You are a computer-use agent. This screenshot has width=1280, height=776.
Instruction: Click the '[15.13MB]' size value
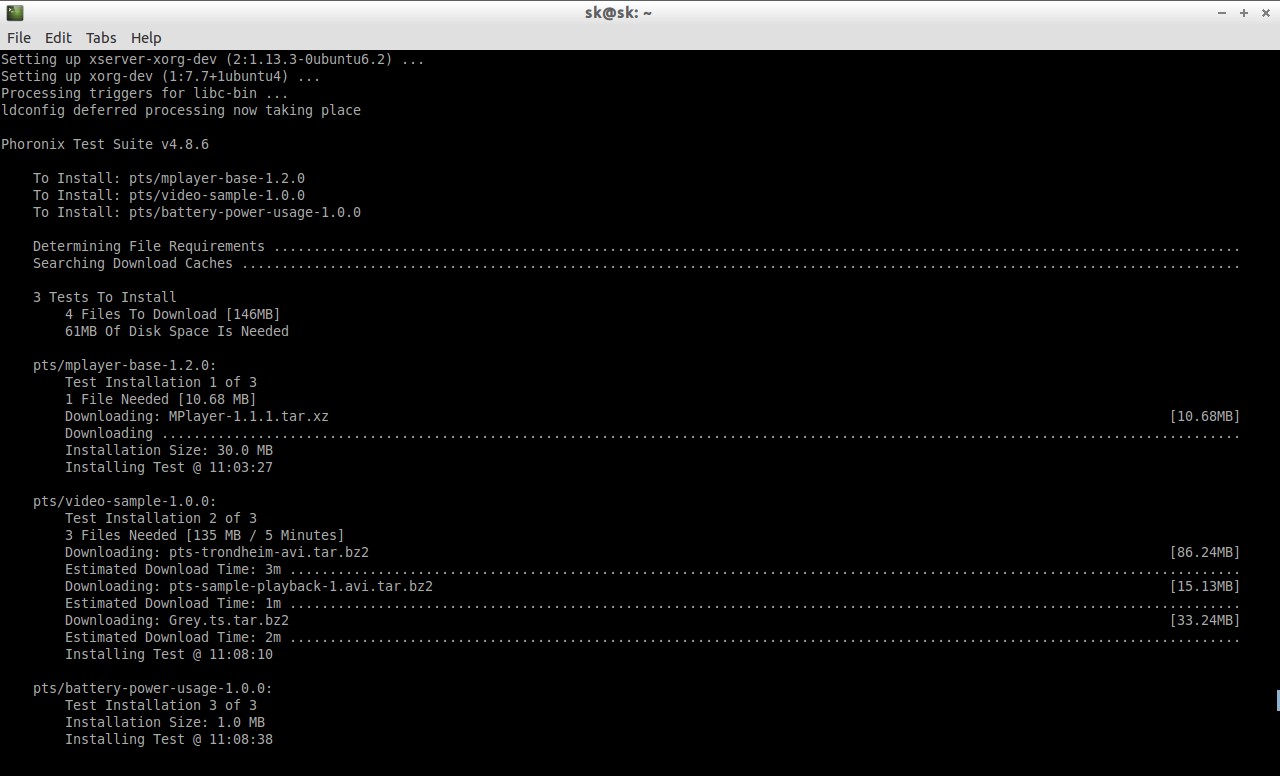1205,586
